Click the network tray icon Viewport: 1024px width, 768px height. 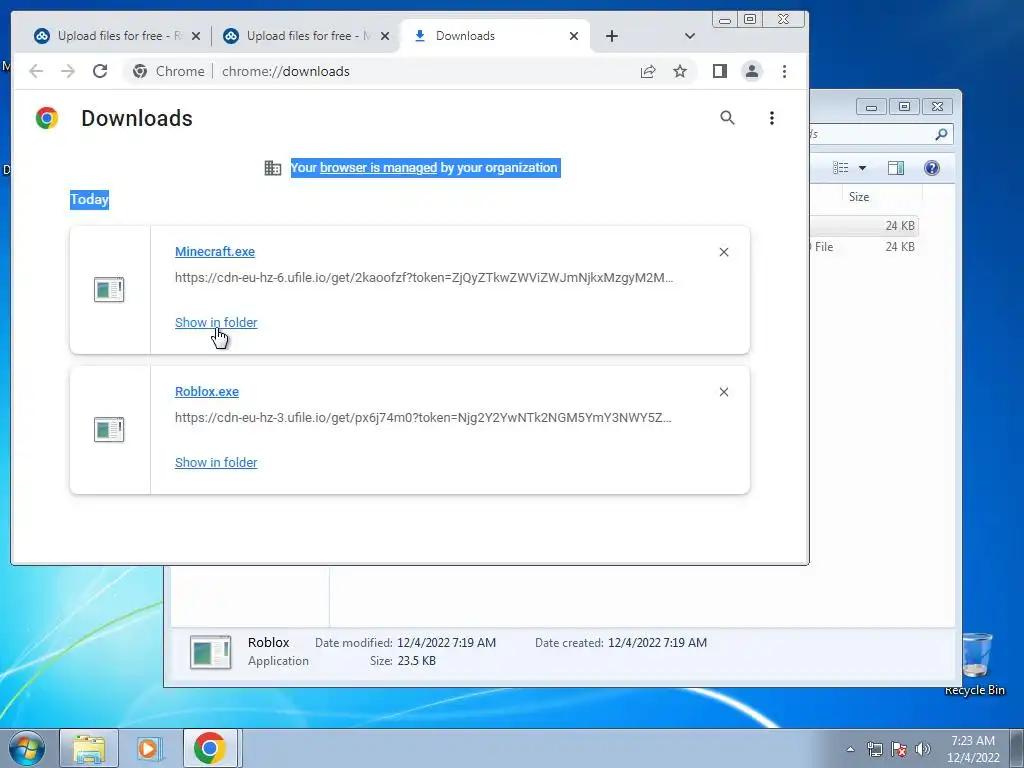coord(874,749)
